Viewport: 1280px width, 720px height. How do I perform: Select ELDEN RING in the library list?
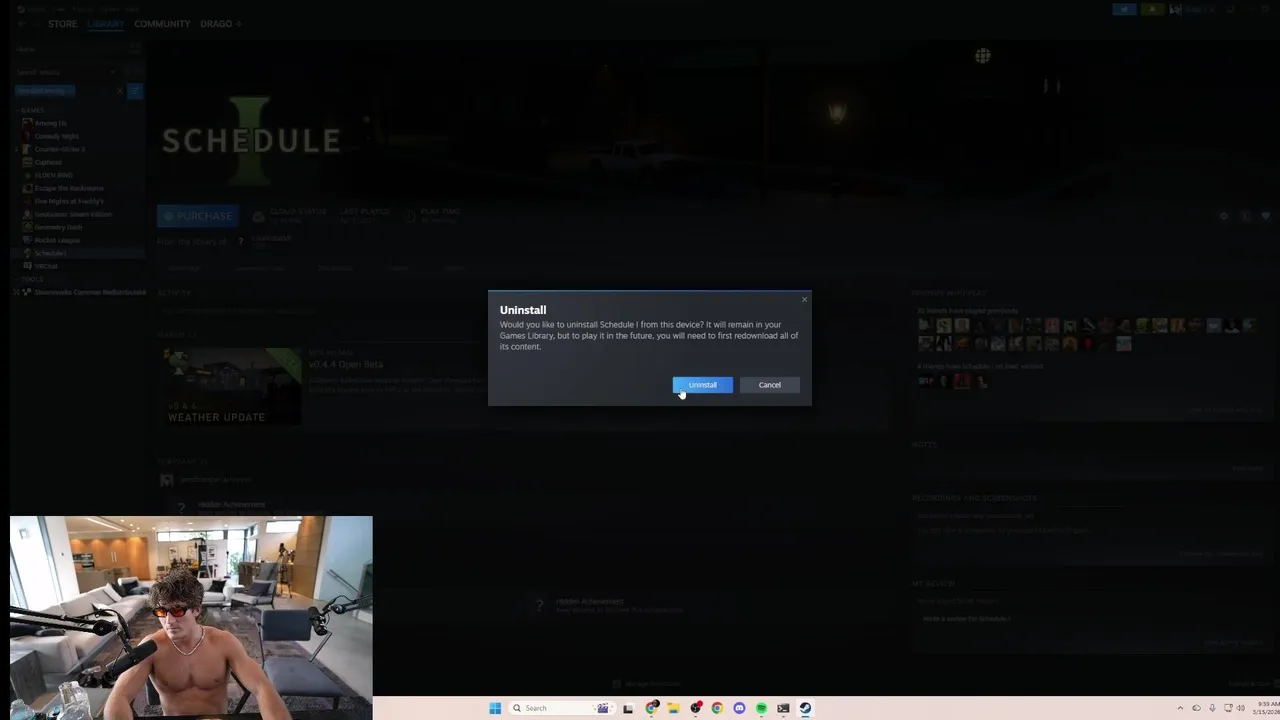[53, 175]
